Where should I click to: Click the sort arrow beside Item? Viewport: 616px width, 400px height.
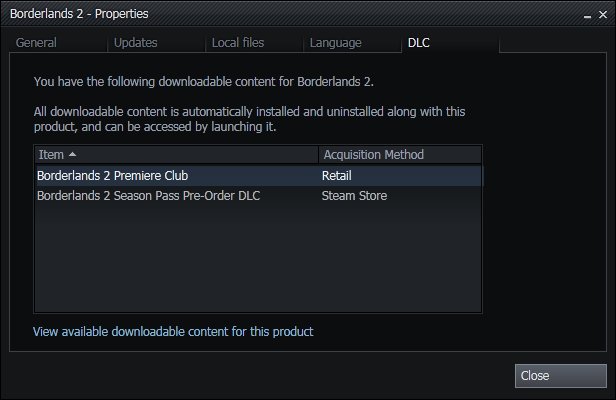pos(71,155)
